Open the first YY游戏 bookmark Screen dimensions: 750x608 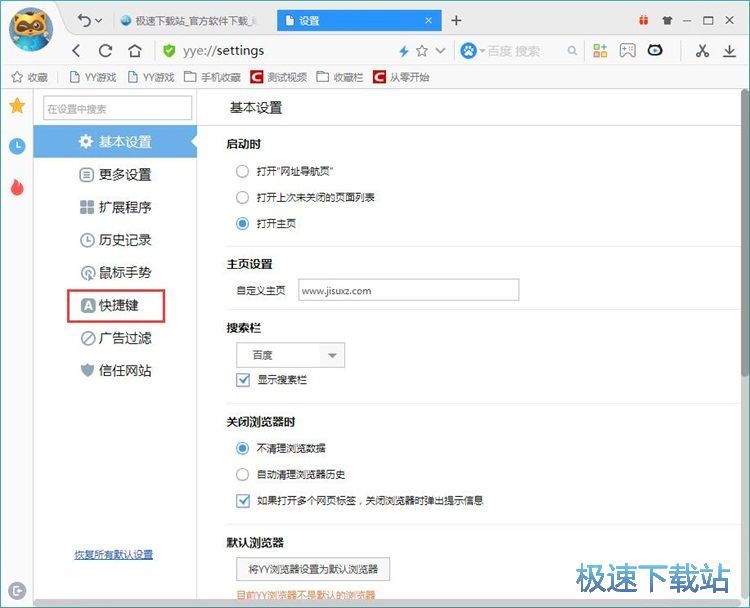93,77
